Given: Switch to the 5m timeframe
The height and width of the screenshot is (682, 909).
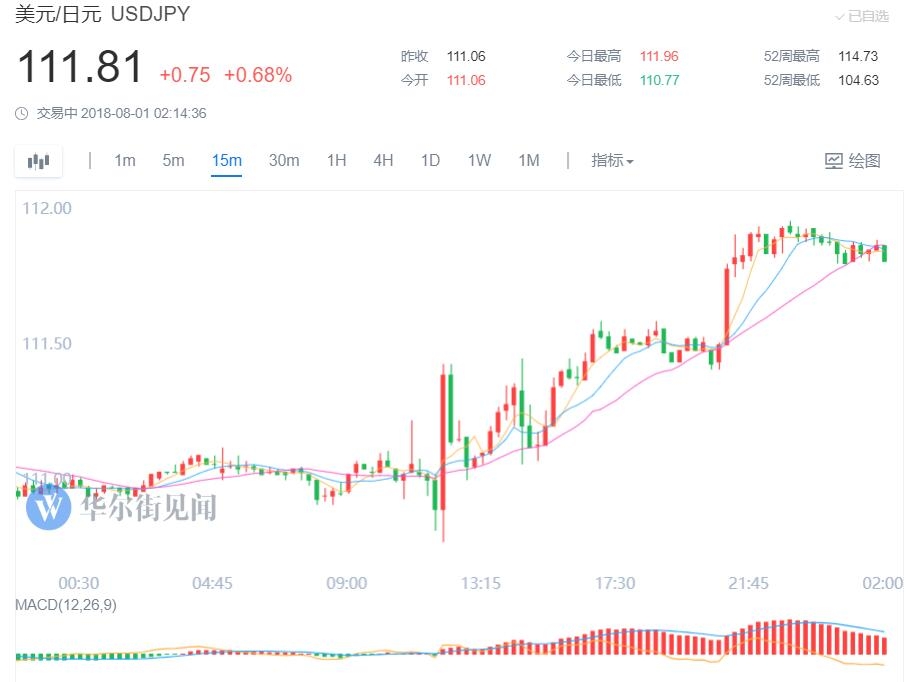Looking at the screenshot, I should 173,160.
